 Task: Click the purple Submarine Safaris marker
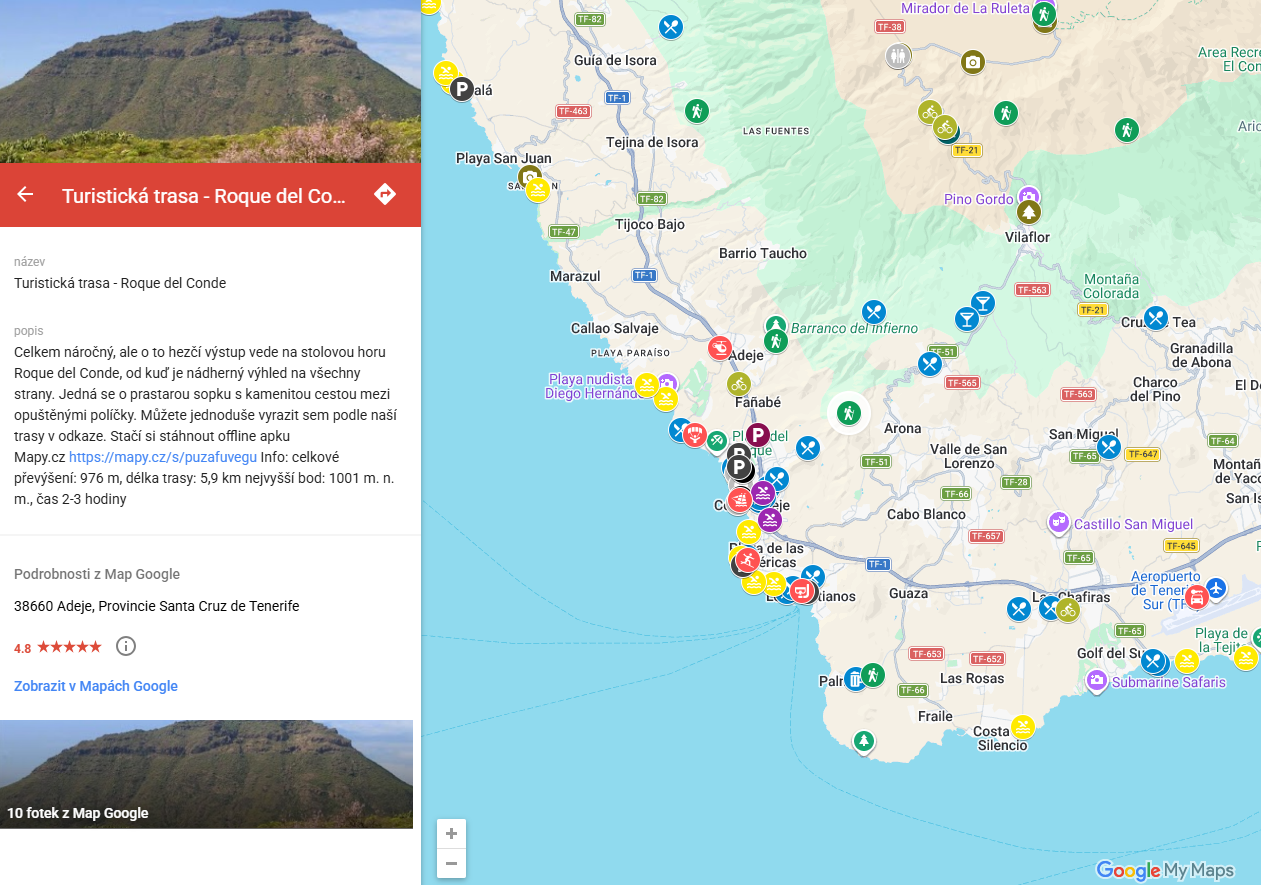[1097, 681]
